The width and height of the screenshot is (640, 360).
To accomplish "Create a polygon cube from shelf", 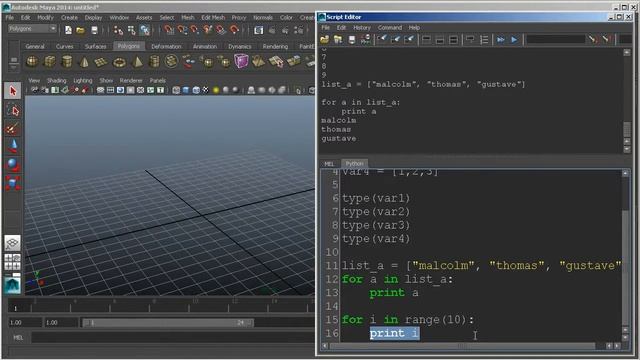I will point(49,62).
